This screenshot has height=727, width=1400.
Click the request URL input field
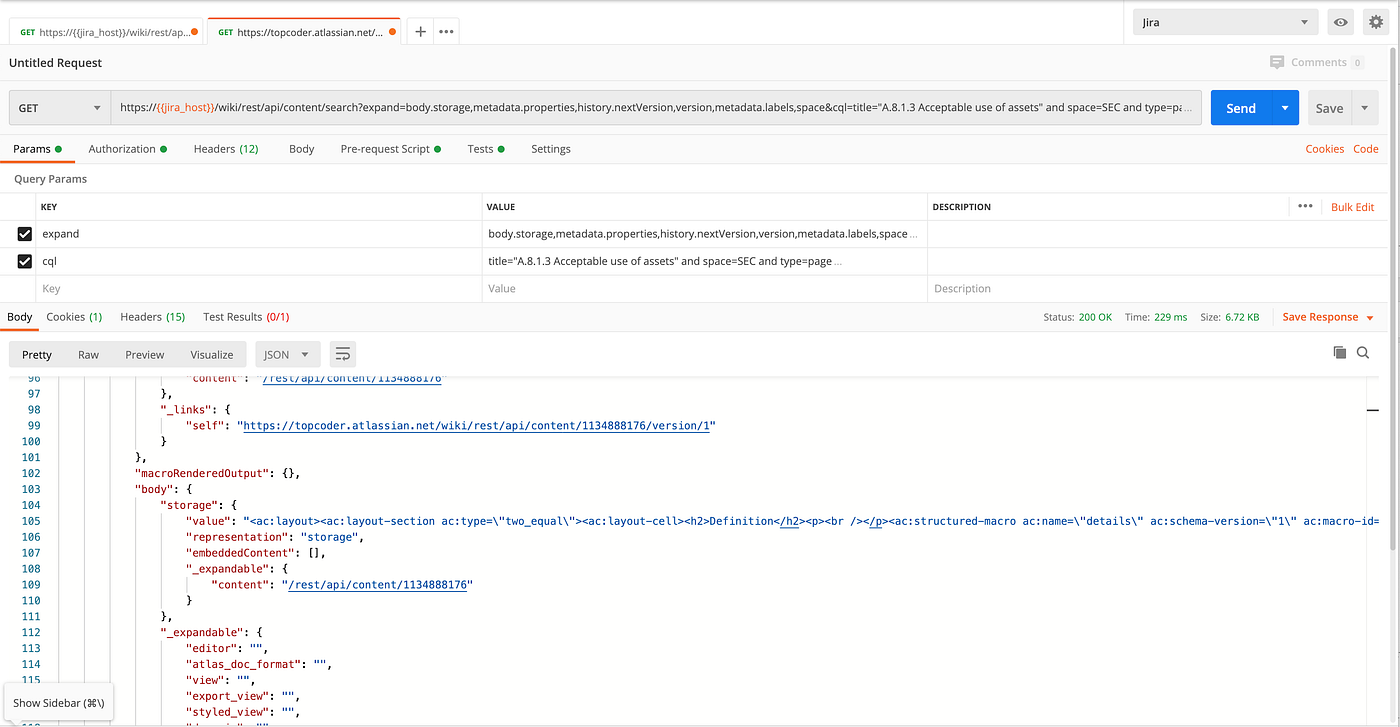650,107
